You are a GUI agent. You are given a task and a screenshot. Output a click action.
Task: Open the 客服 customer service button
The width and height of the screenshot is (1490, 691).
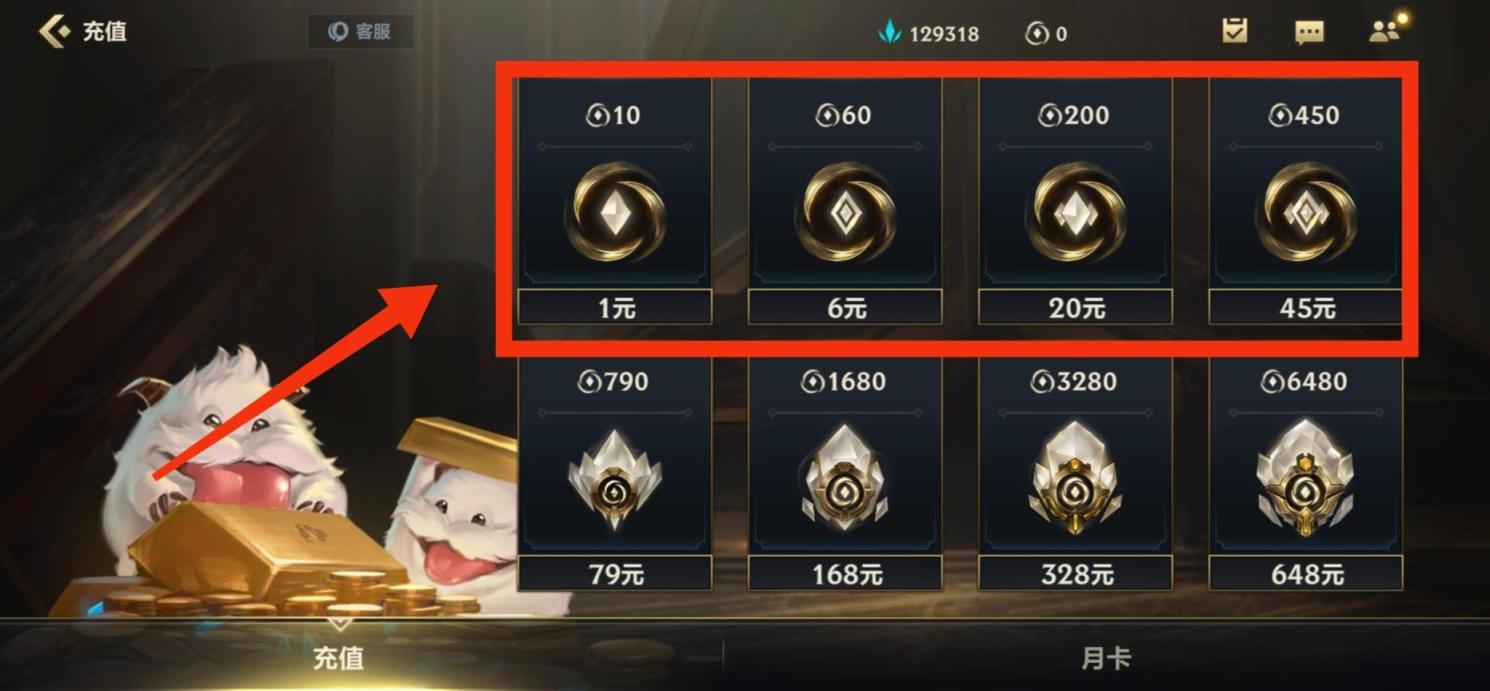359,32
